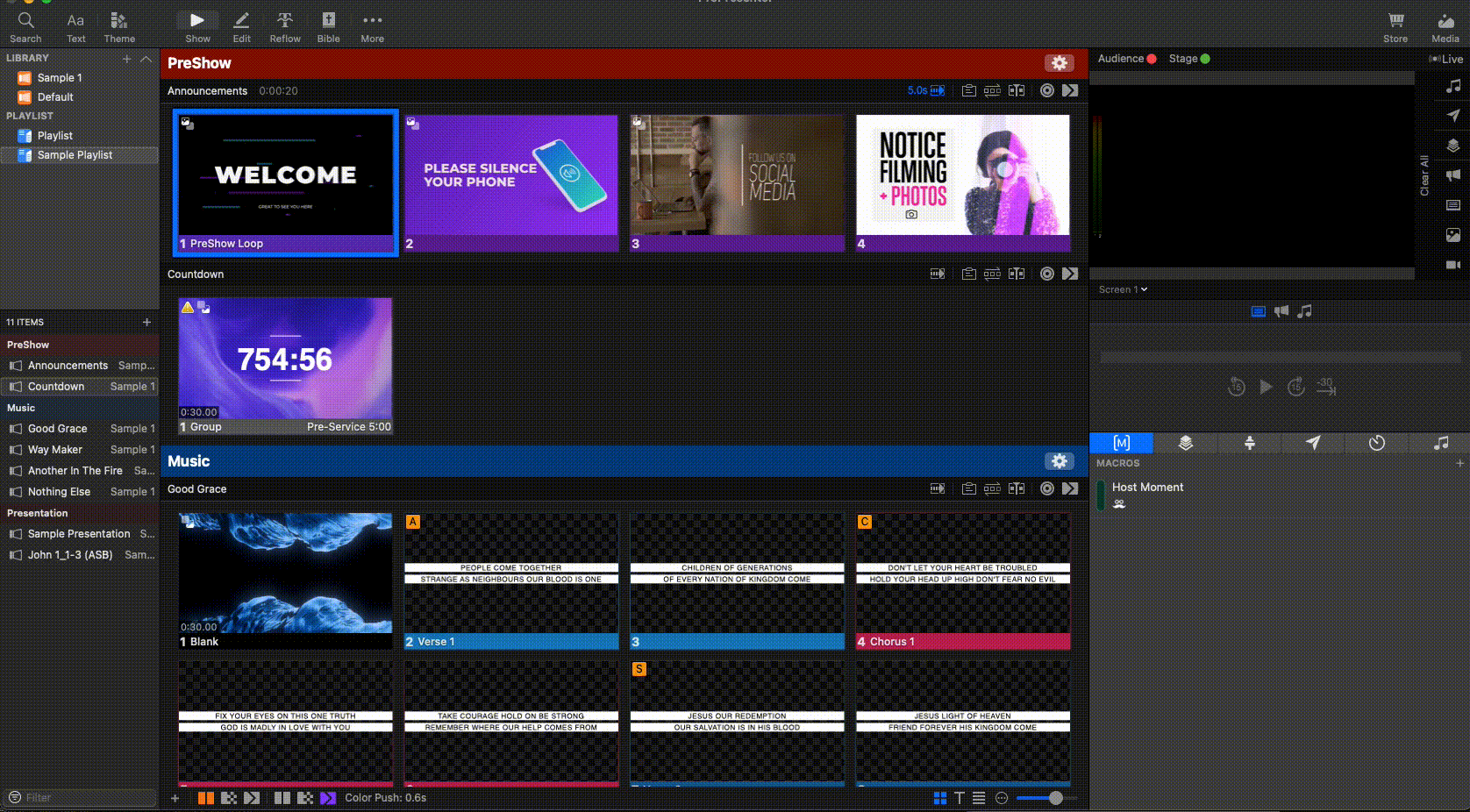Image resolution: width=1470 pixels, height=812 pixels.
Task: Switch to the Audio bin tab
Action: (1440, 443)
